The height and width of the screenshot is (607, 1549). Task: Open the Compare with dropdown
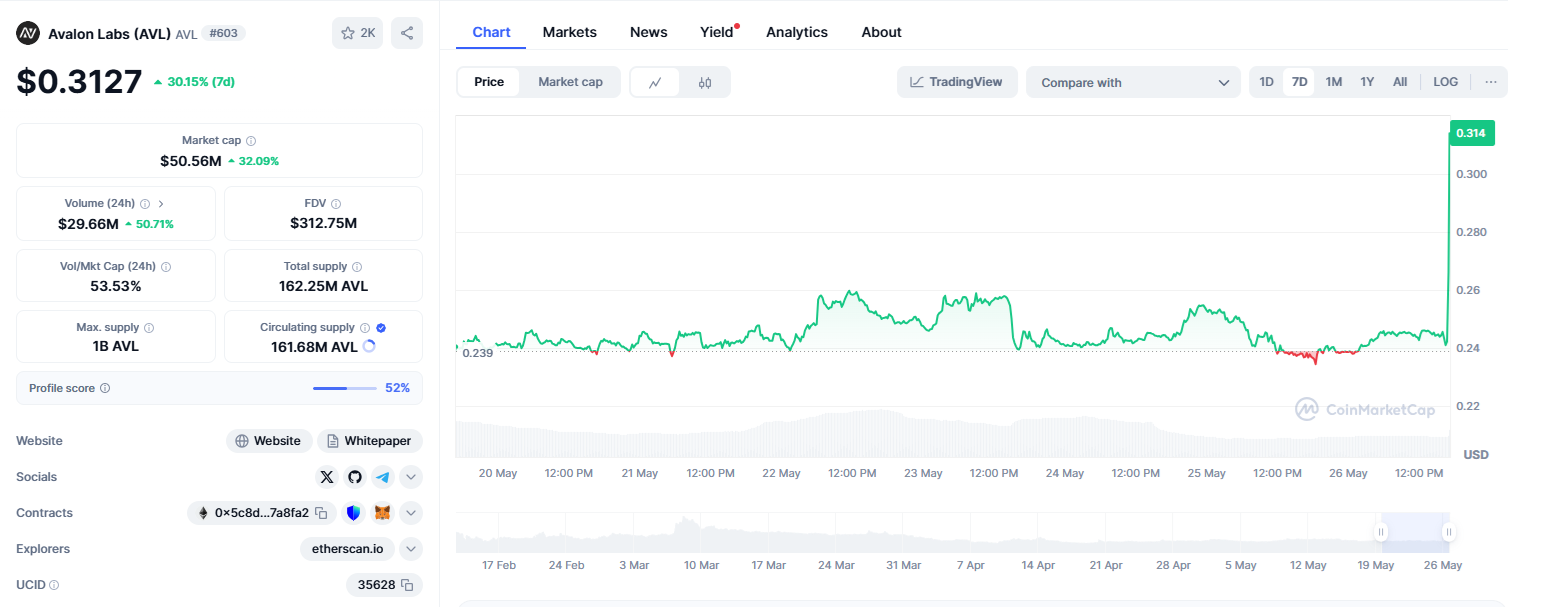click(1133, 82)
